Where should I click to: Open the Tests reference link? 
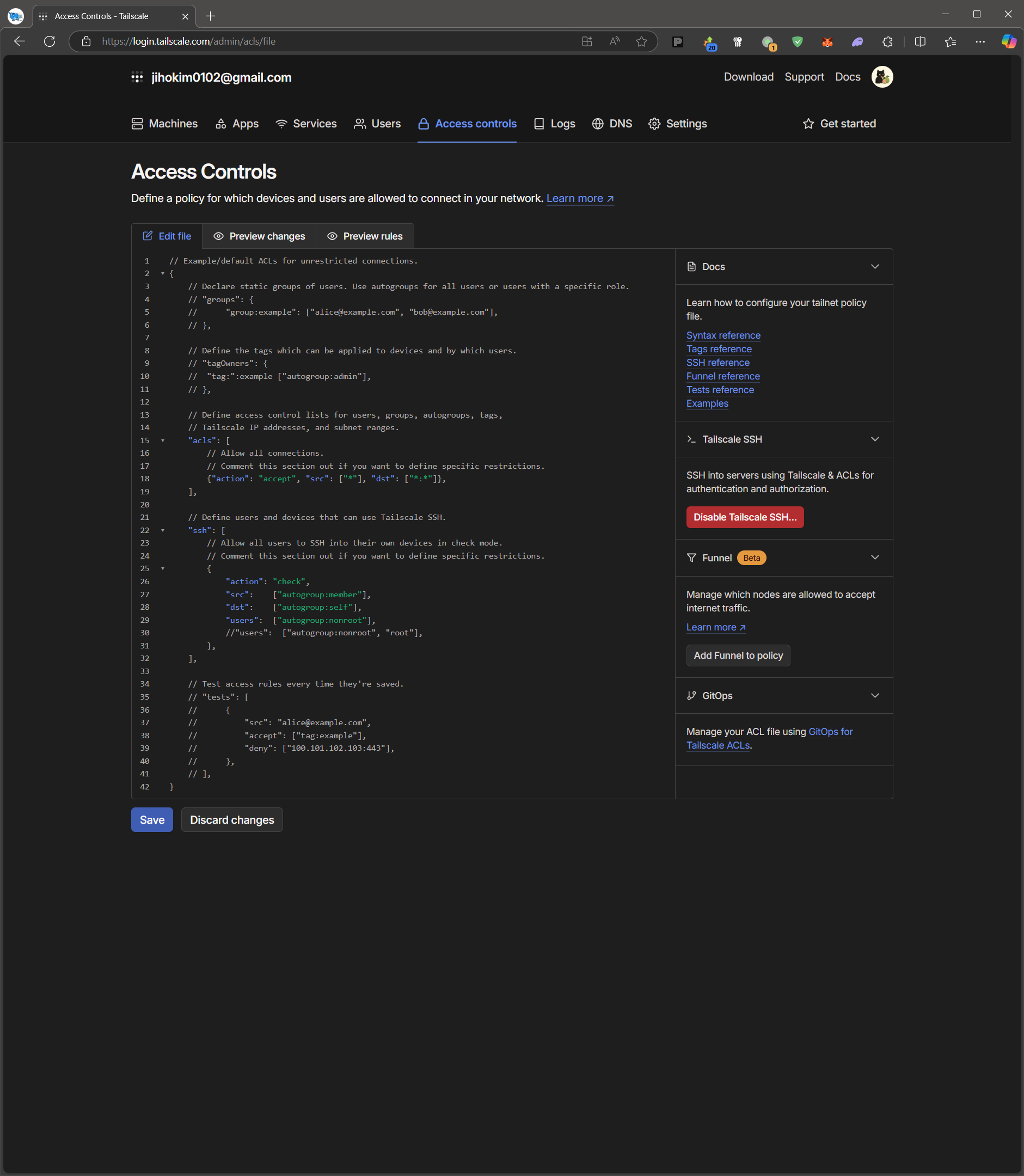720,390
